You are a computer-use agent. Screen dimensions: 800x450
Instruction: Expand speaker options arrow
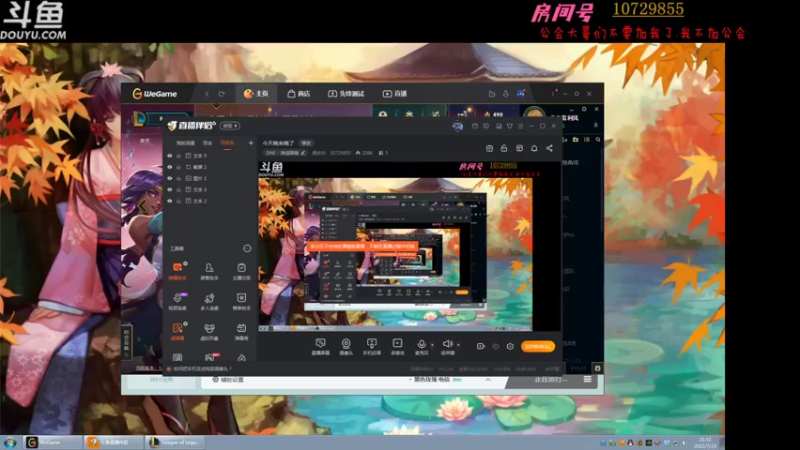point(458,345)
